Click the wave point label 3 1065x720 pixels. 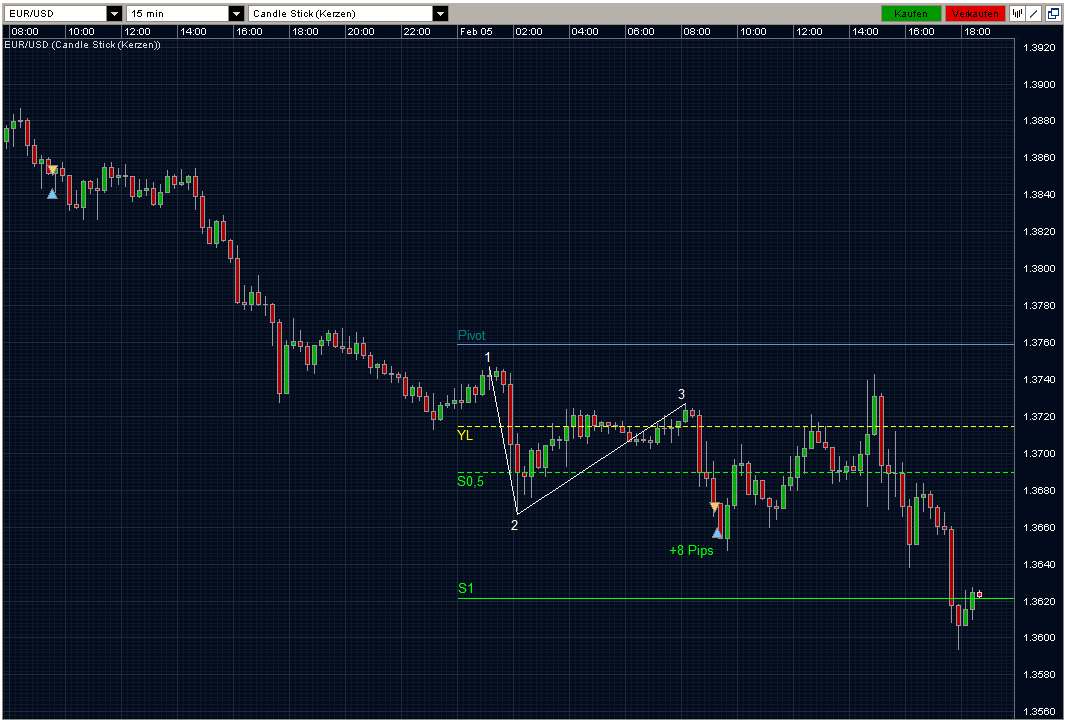point(681,394)
